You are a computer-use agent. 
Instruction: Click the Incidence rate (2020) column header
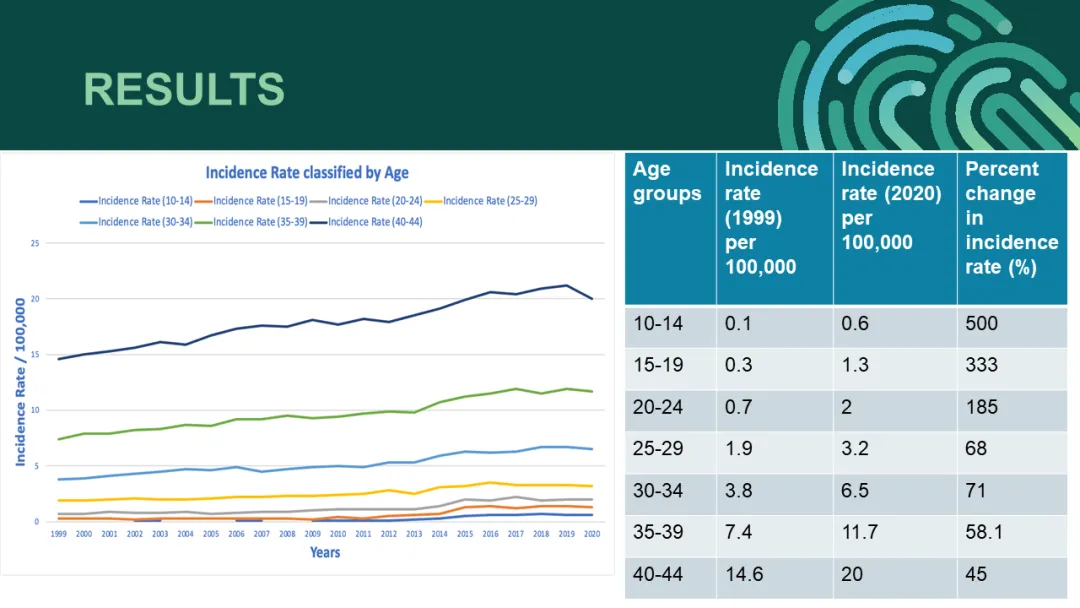[891, 205]
